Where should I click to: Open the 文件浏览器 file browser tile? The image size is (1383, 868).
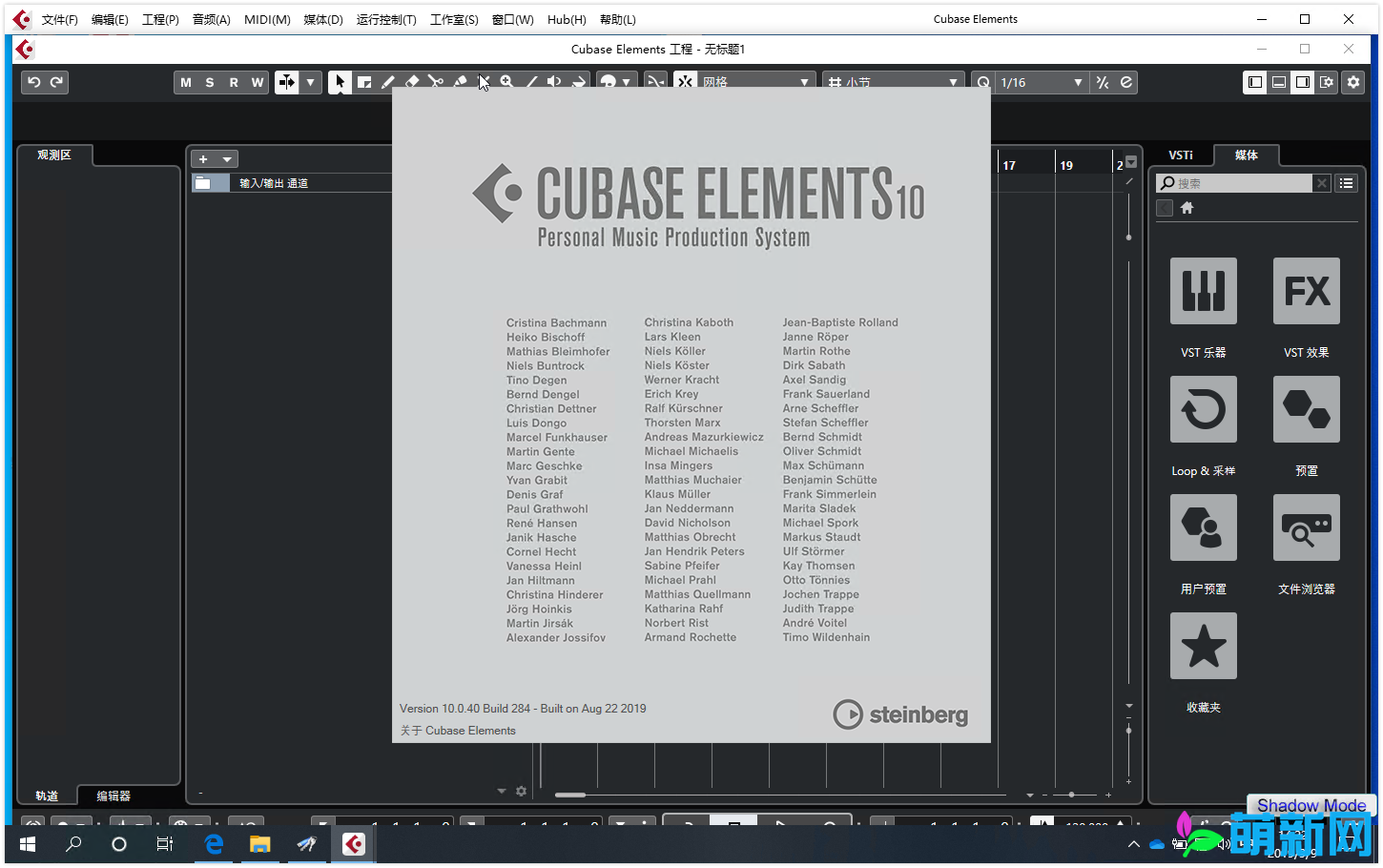[1307, 527]
